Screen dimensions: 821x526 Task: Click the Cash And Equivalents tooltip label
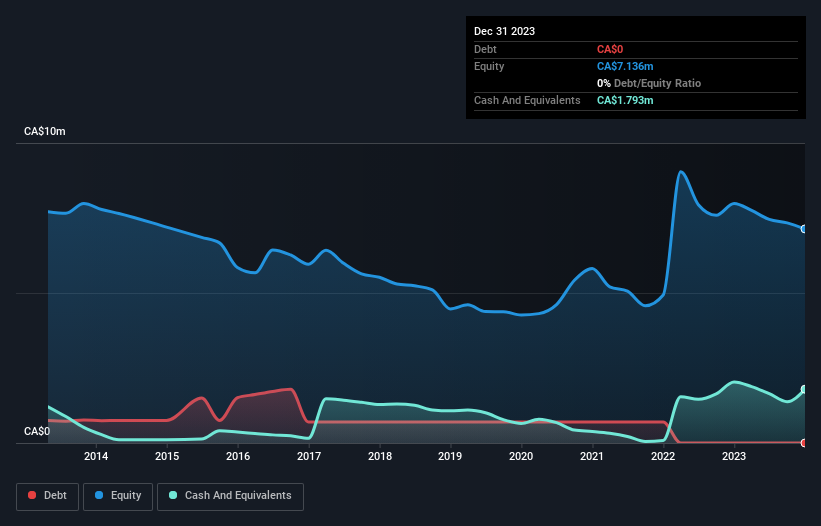(x=527, y=100)
